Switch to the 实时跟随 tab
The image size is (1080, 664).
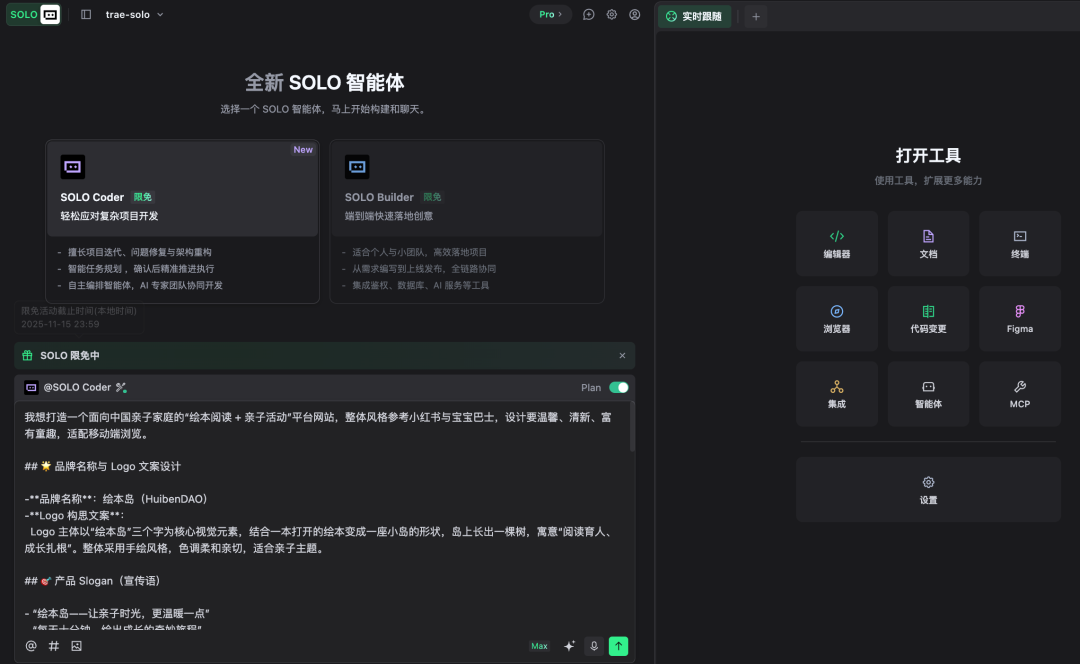[x=694, y=17]
